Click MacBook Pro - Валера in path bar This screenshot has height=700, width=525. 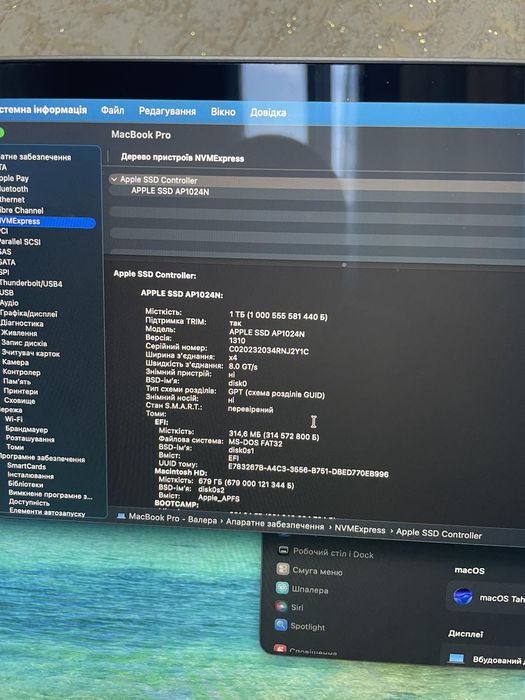click(x=172, y=518)
